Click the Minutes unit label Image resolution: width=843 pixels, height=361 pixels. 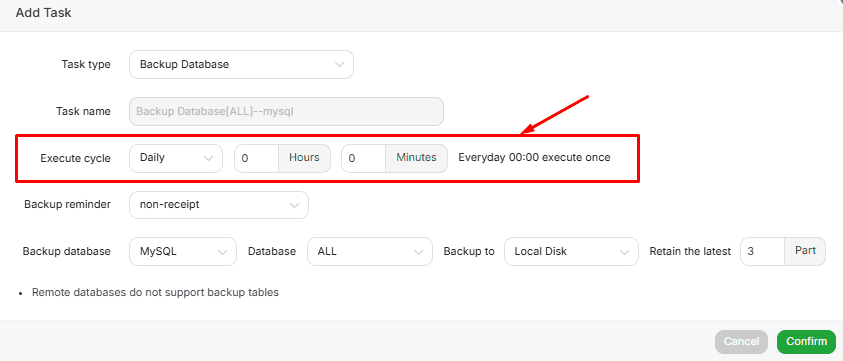[x=417, y=158]
